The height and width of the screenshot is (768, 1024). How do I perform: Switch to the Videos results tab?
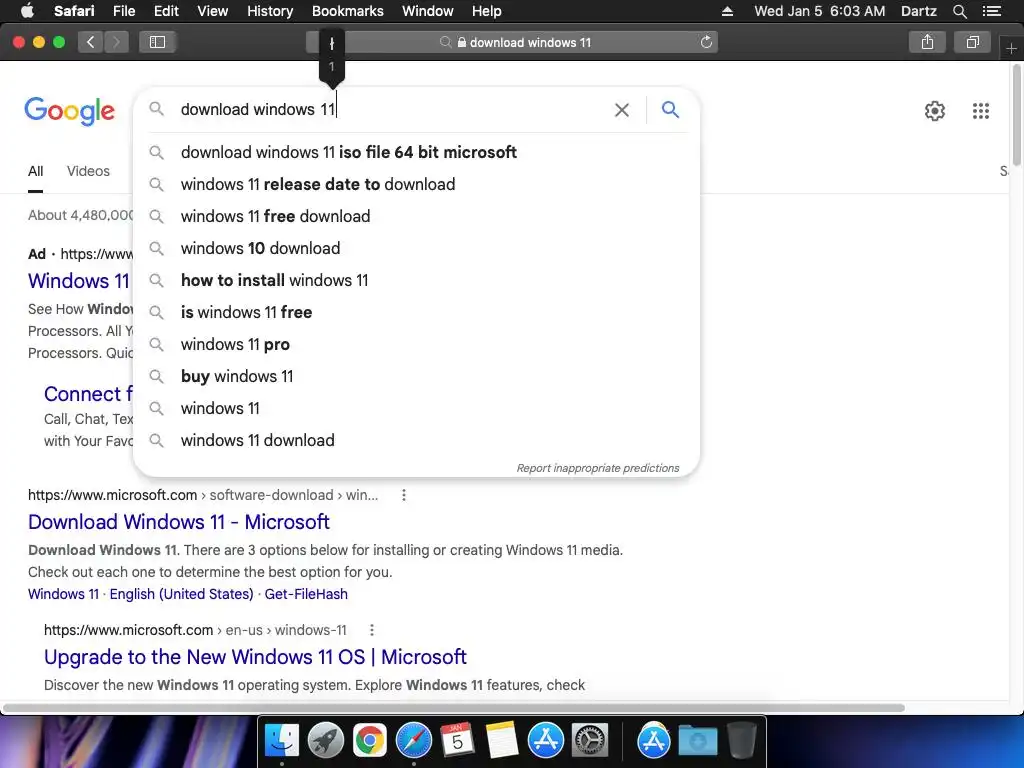[88, 171]
